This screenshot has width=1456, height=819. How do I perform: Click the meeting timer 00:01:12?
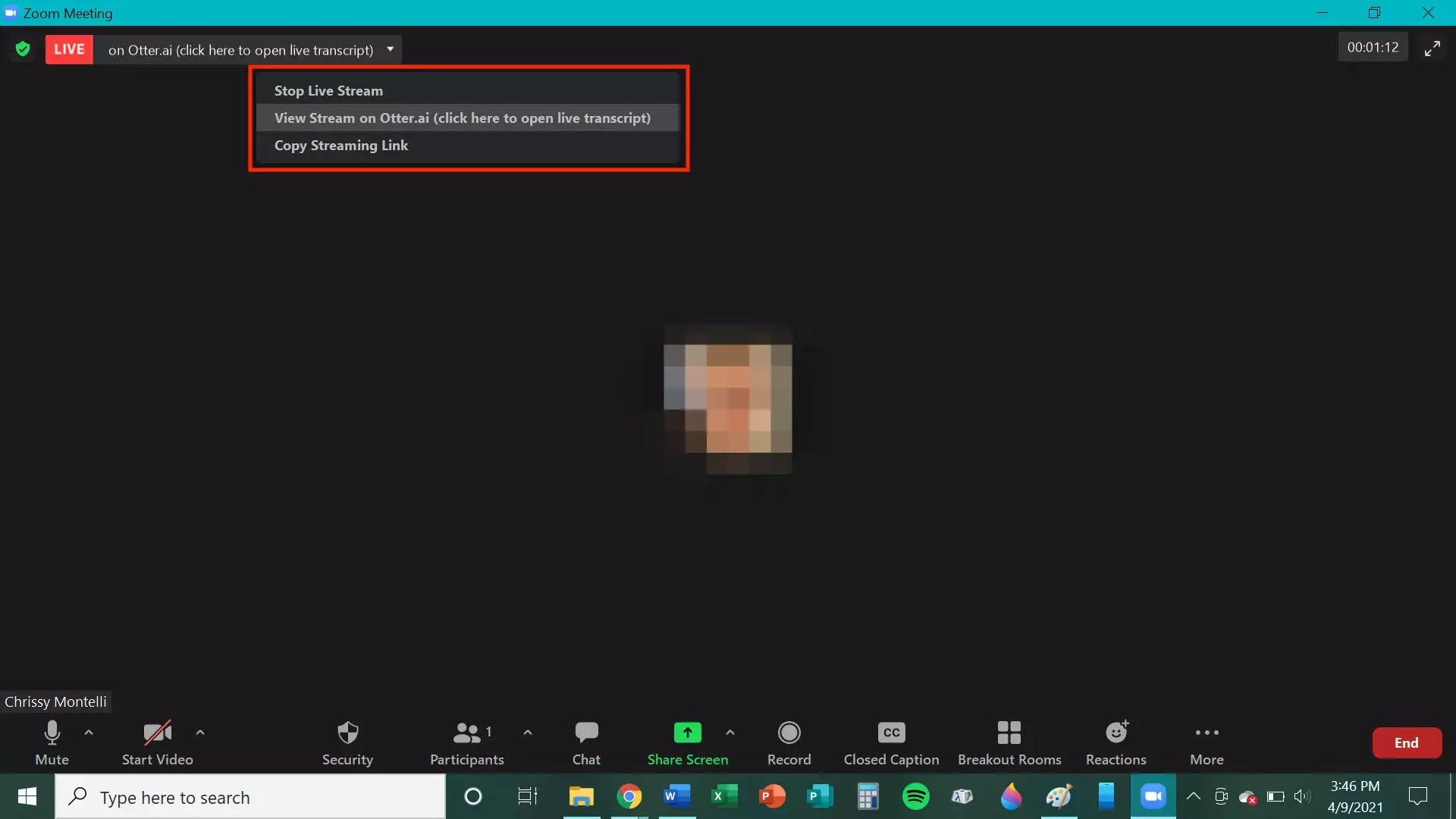[x=1373, y=47]
